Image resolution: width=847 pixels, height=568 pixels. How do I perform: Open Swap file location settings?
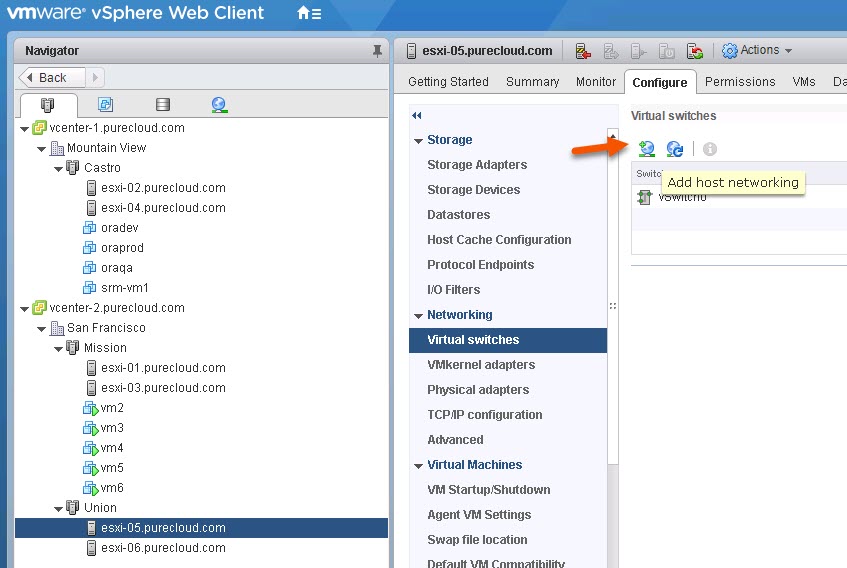click(x=477, y=539)
